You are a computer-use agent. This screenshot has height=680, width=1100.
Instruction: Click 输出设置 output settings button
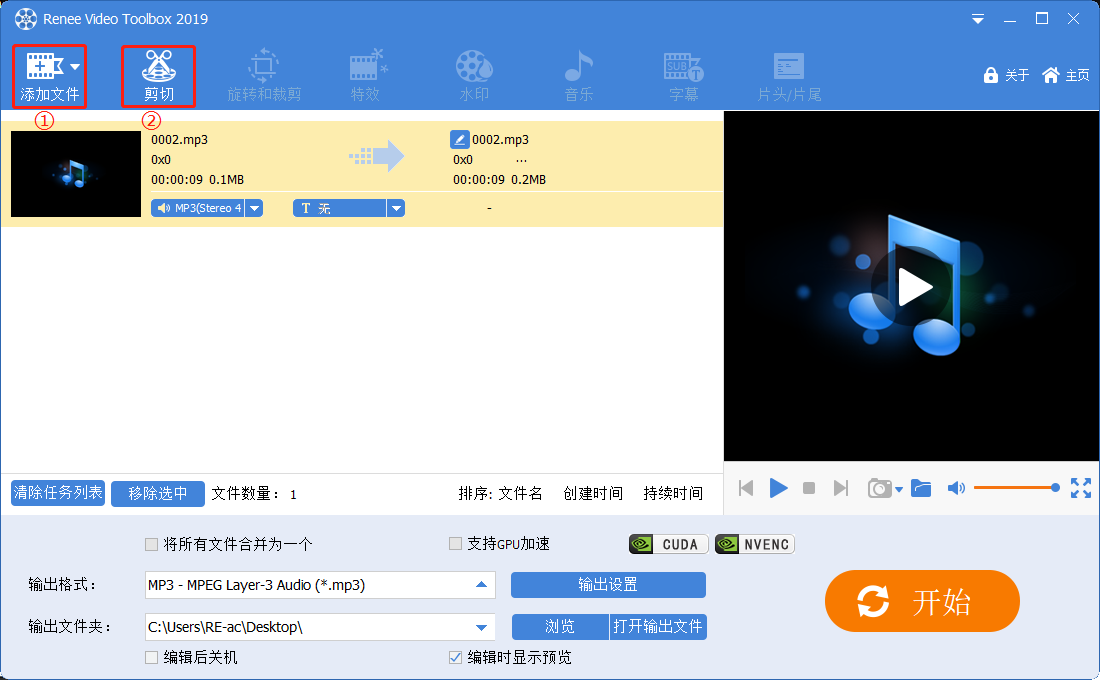608,585
